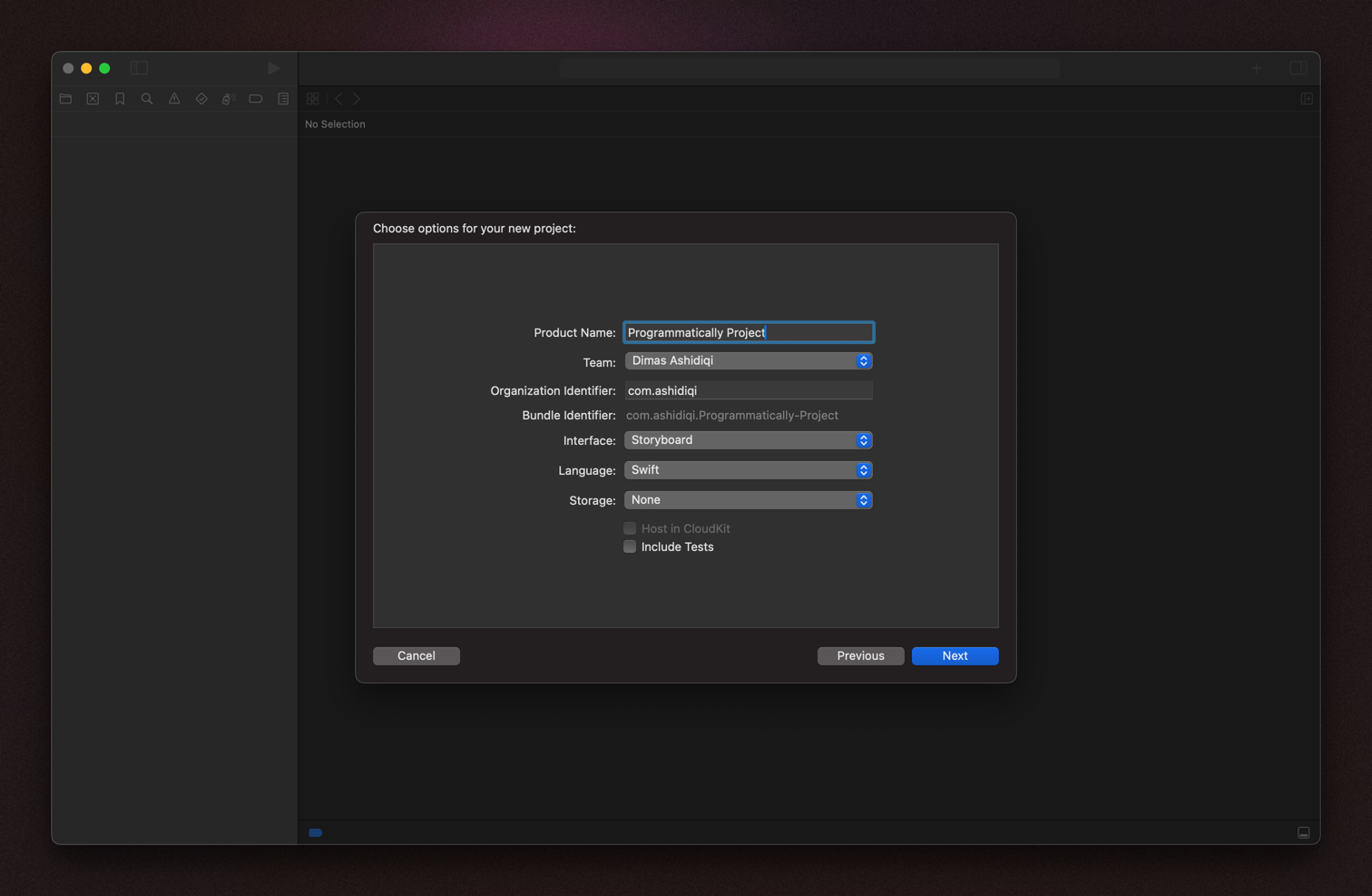Viewport: 1372px width, 896px height.
Task: Click the Run button in the toolbar
Action: click(273, 67)
